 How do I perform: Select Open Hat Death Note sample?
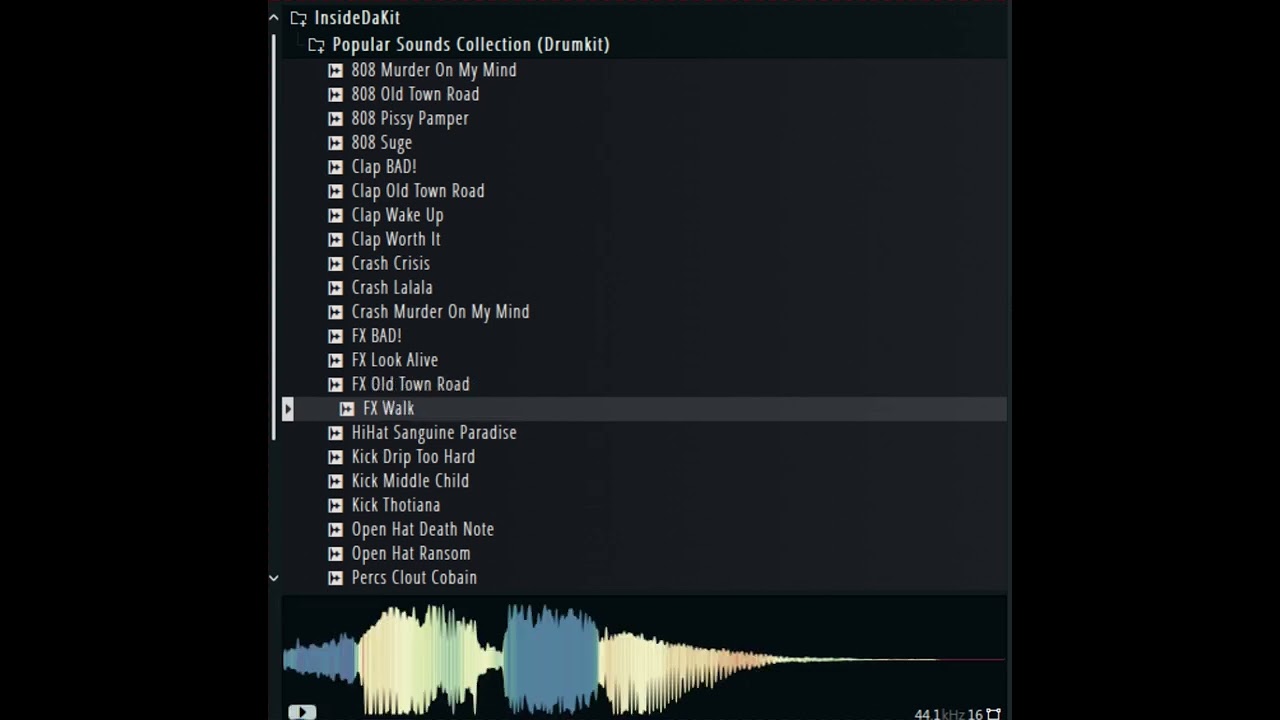pos(423,529)
